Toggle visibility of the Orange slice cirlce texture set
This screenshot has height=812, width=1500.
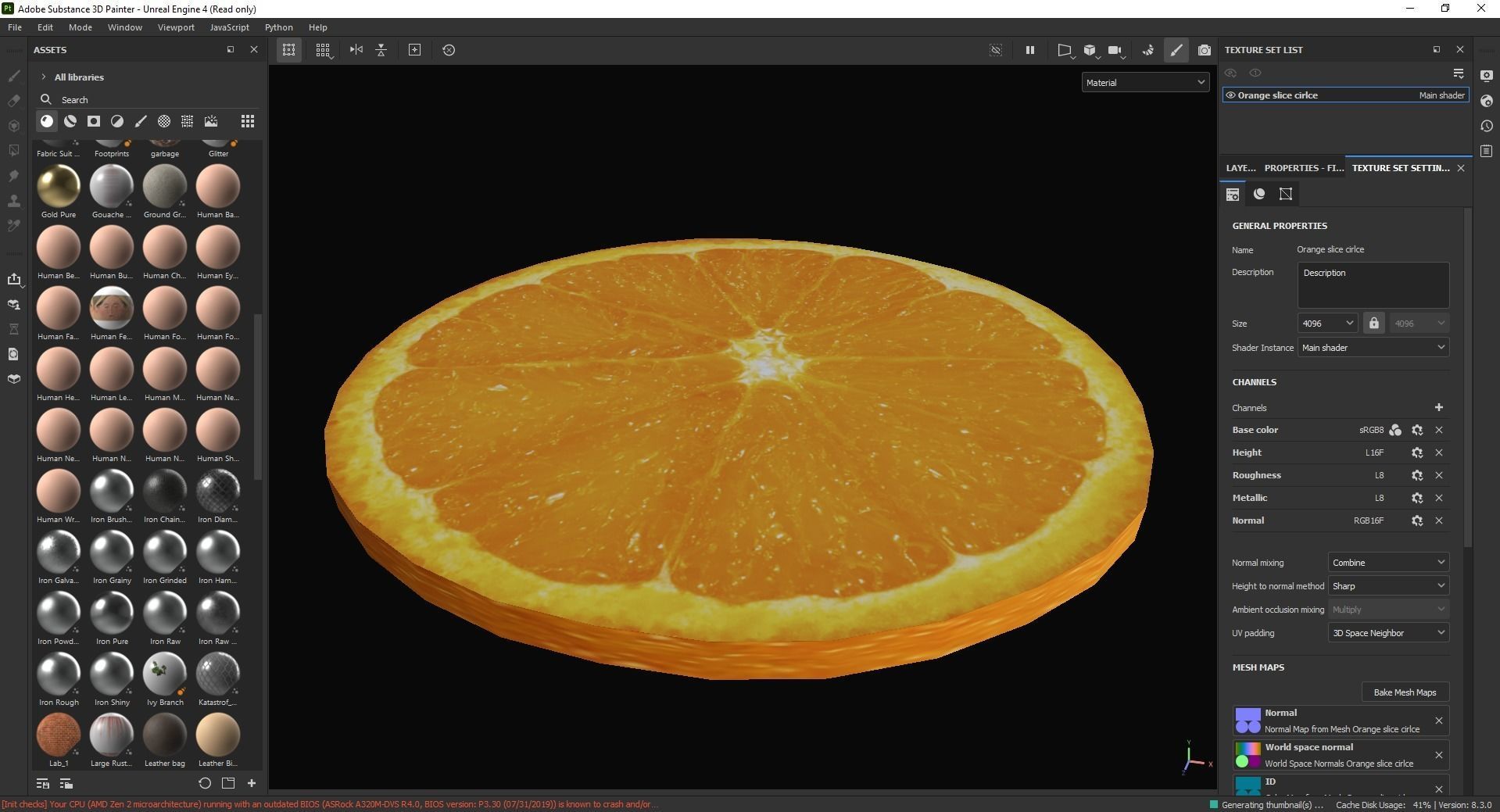[x=1231, y=95]
